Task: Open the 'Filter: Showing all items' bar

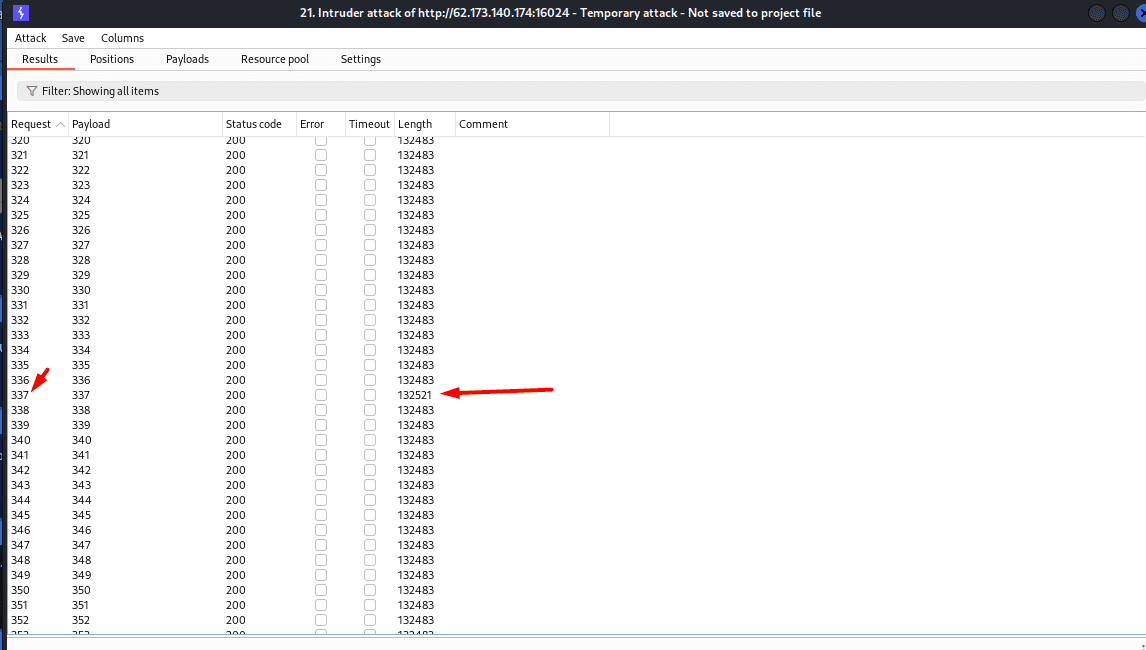Action: point(100,91)
